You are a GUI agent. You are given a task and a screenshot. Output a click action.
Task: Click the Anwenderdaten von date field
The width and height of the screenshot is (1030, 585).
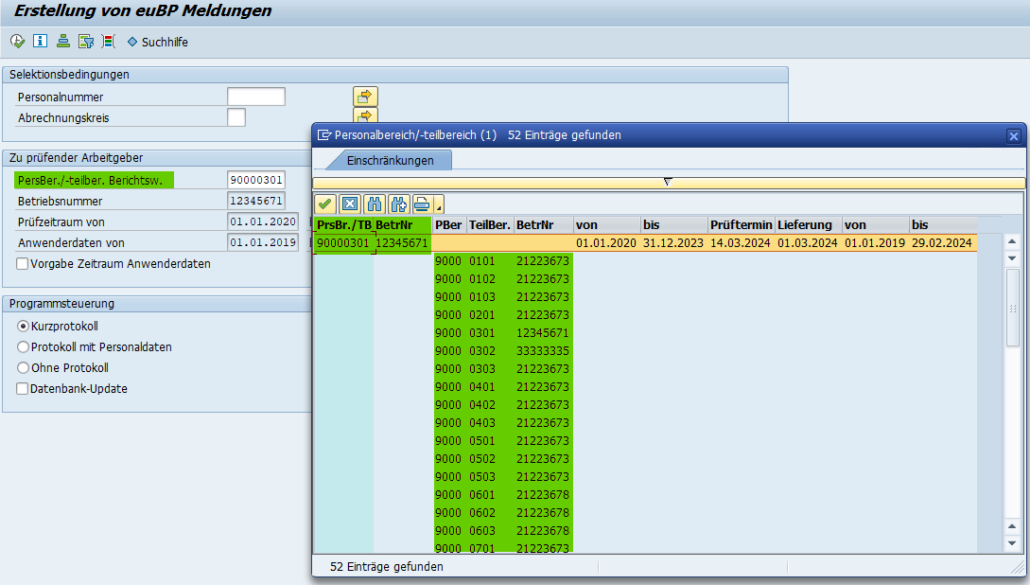pos(263,242)
